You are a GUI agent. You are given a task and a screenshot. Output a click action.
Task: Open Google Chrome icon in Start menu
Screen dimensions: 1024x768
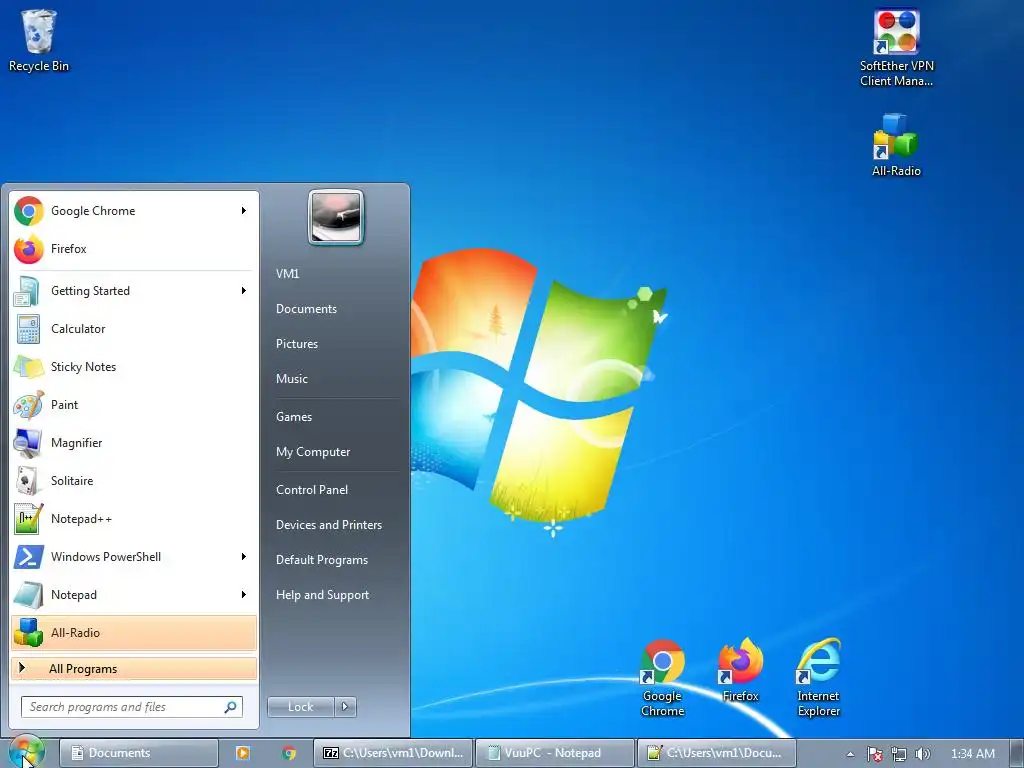[29, 211]
